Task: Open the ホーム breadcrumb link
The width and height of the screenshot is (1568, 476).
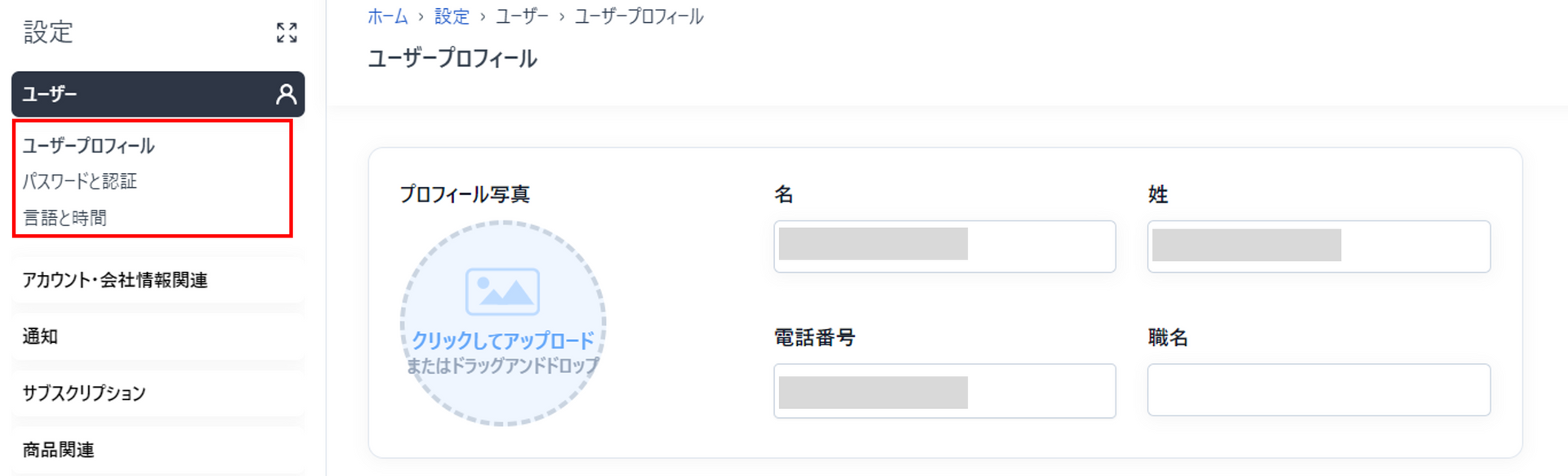Action: pyautogui.click(x=387, y=16)
